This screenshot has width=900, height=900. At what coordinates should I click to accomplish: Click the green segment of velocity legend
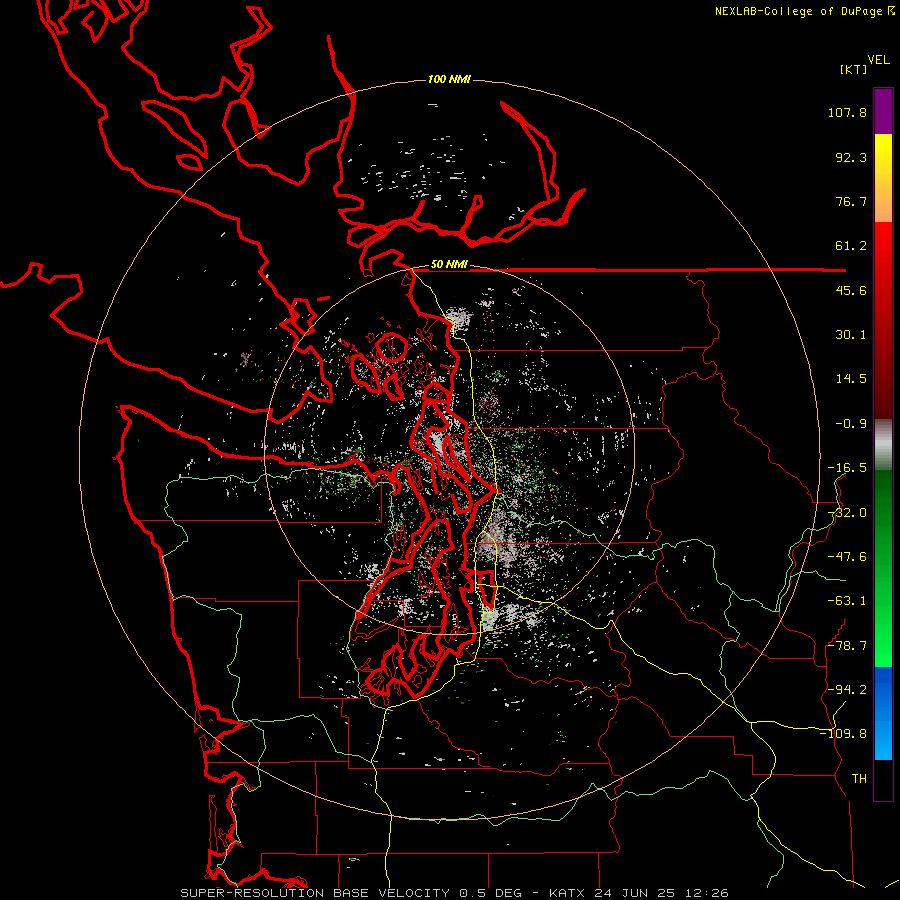(x=883, y=568)
